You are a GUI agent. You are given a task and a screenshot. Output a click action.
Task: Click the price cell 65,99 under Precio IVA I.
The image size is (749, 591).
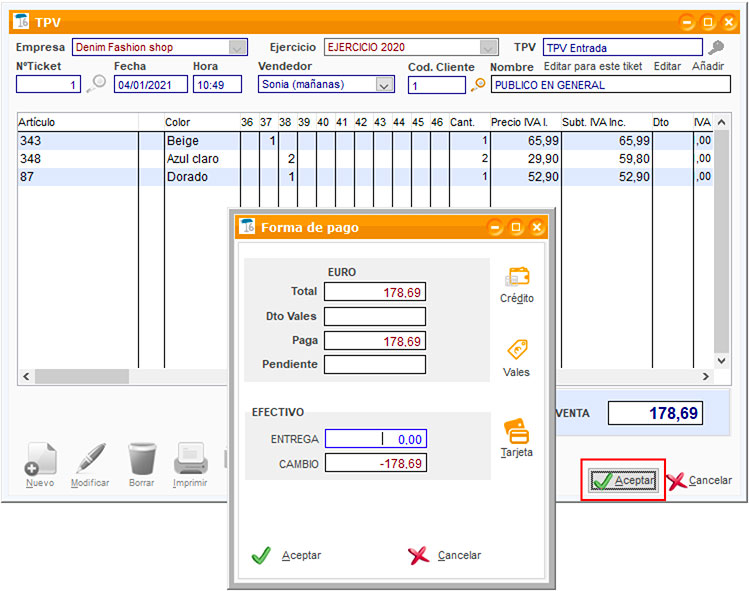tap(525, 141)
